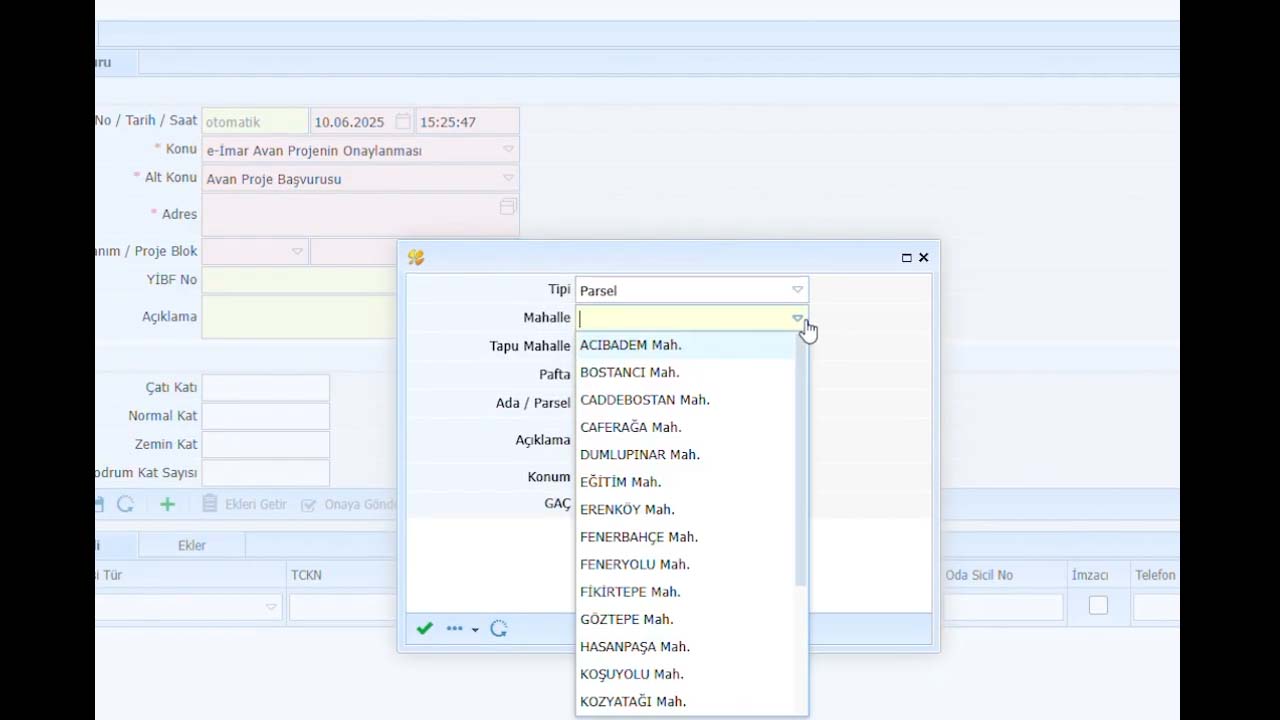Viewport: 1280px width, 720px height.
Task: Click the Adres field picker icon
Action: 508,207
